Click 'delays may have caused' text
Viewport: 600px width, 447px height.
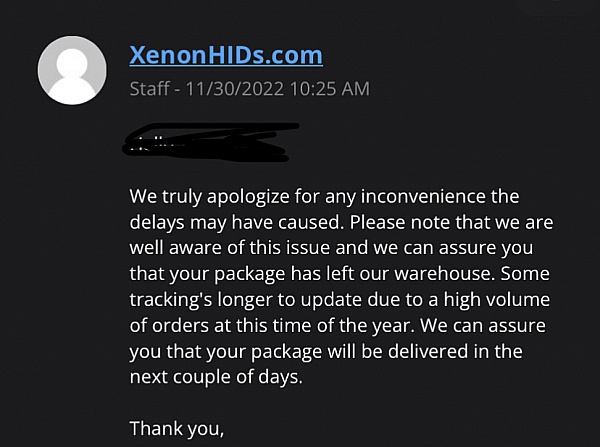(235, 223)
